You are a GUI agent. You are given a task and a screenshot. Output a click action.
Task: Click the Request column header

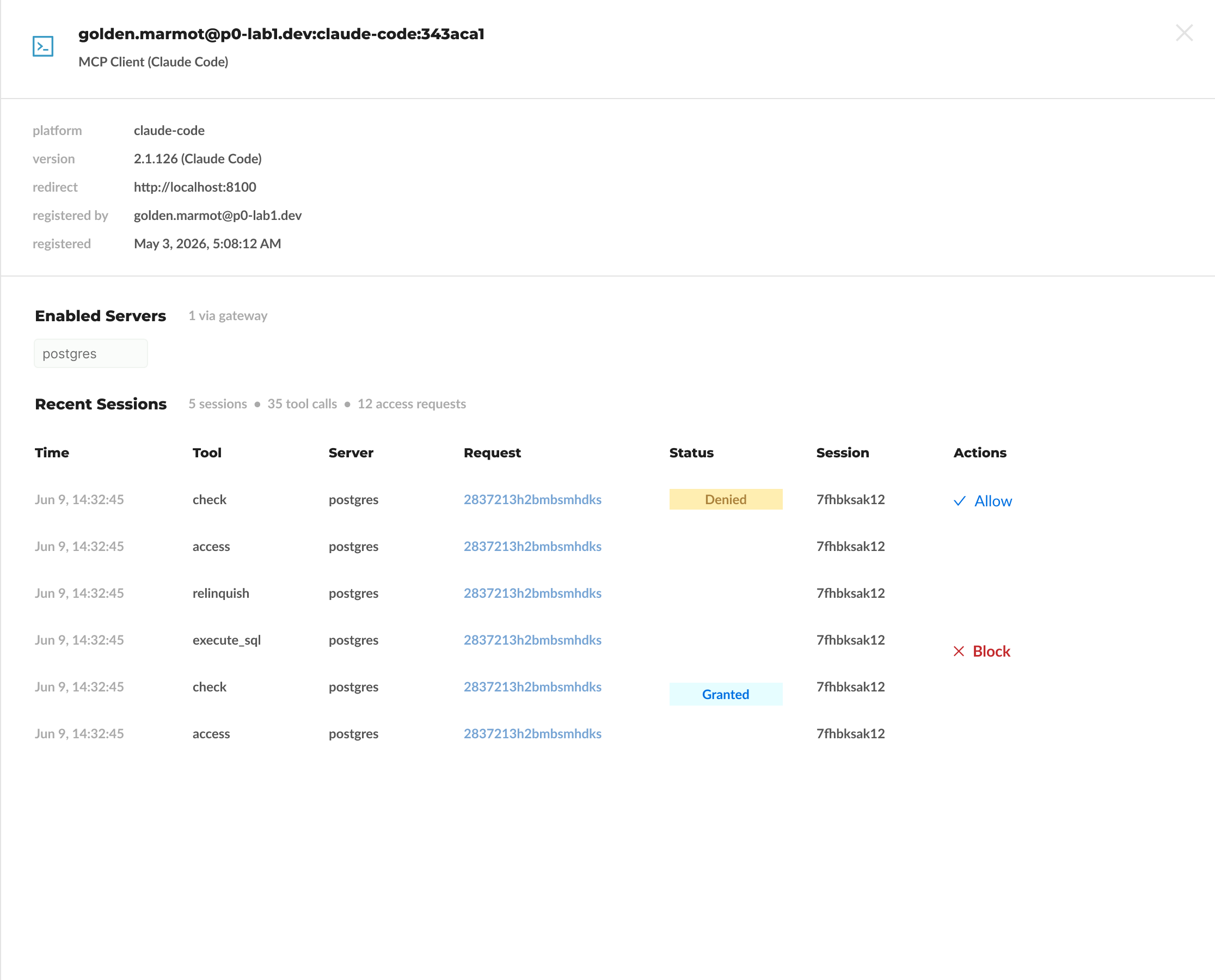point(492,453)
